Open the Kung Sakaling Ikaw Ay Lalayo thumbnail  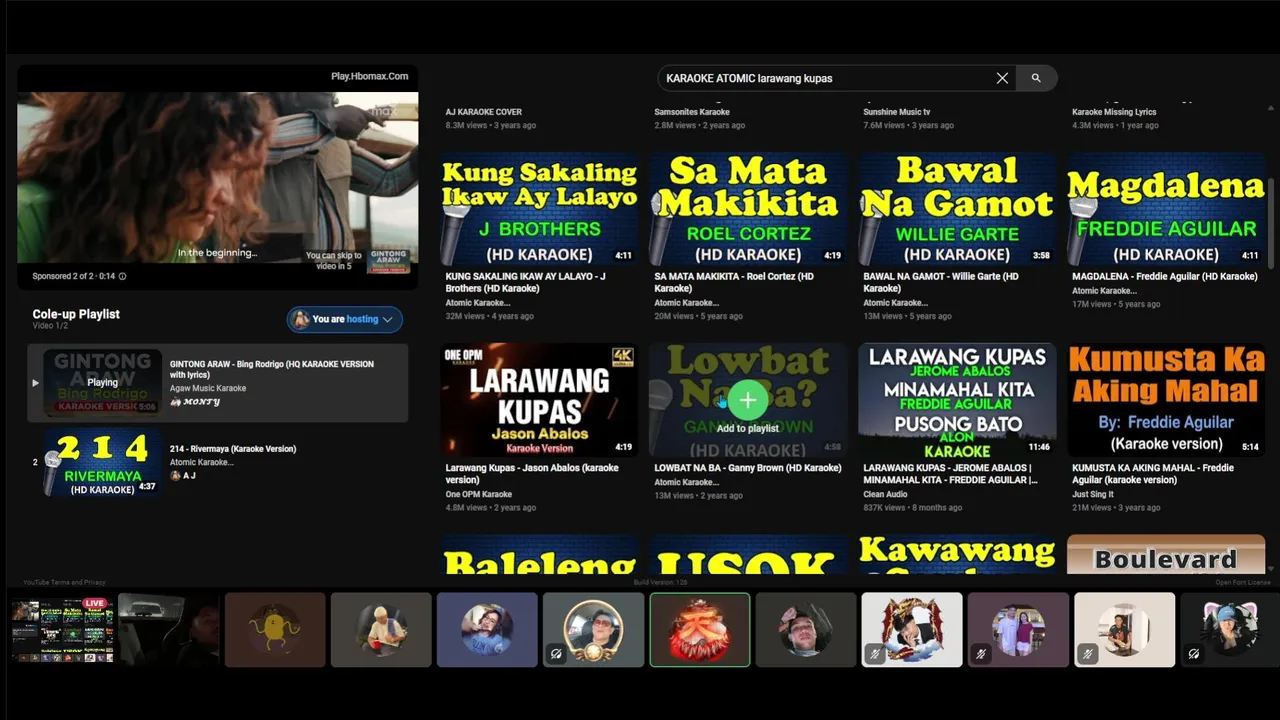(539, 208)
